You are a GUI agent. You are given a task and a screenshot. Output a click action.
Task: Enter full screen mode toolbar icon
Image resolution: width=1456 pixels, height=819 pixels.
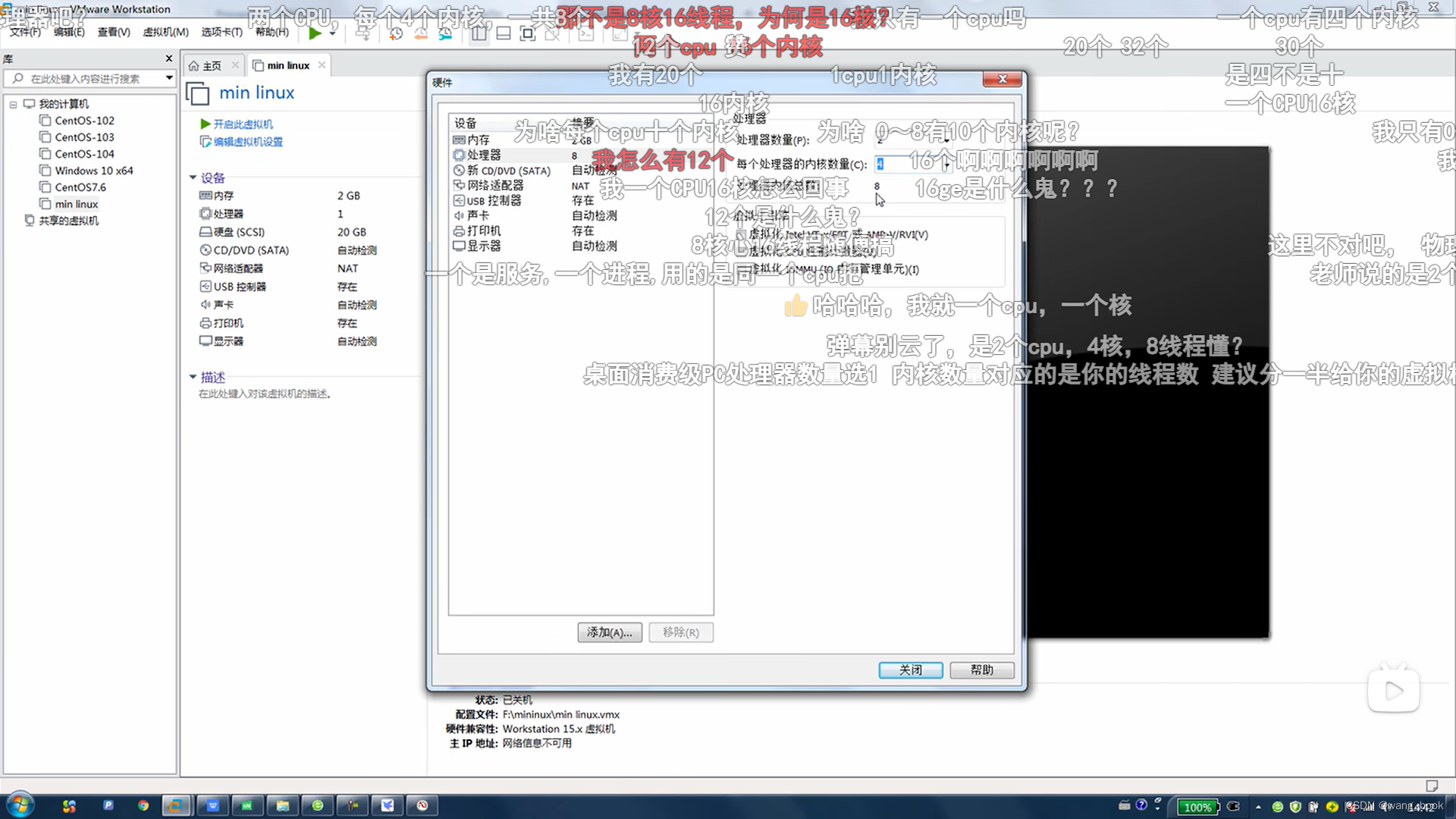tap(528, 33)
